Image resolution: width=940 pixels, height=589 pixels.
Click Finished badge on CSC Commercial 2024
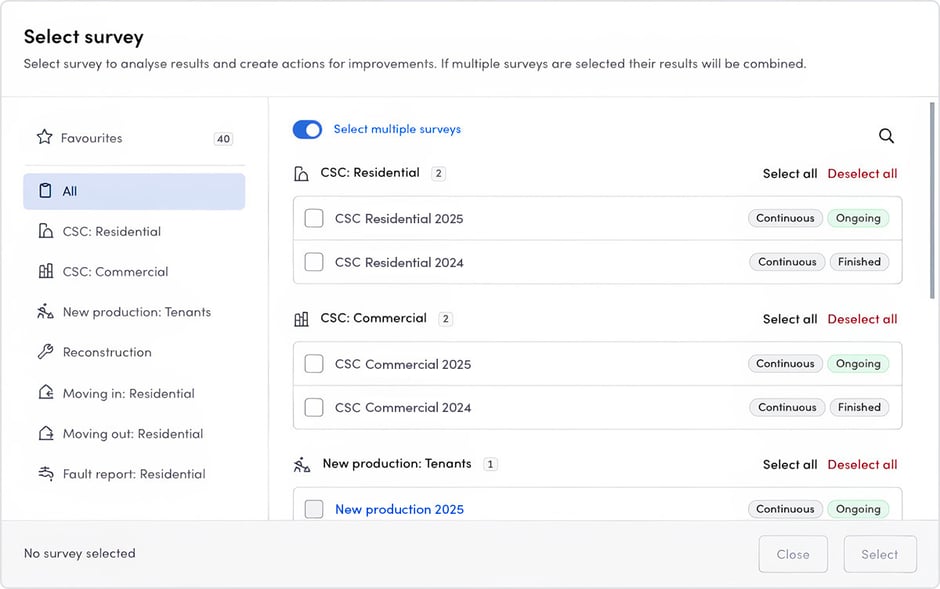click(859, 407)
